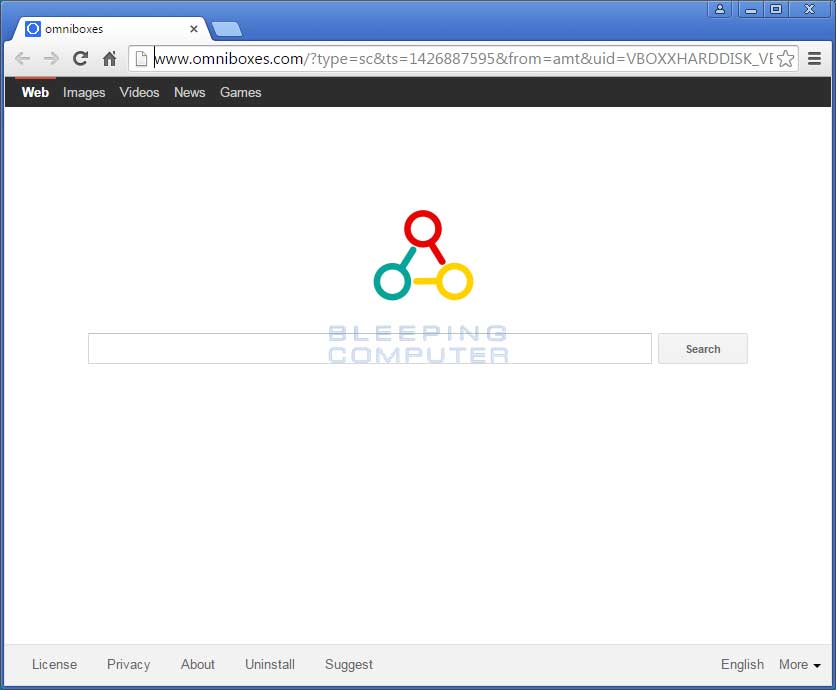Switch to the Videos search category
The image size is (836, 690).
coord(139,92)
